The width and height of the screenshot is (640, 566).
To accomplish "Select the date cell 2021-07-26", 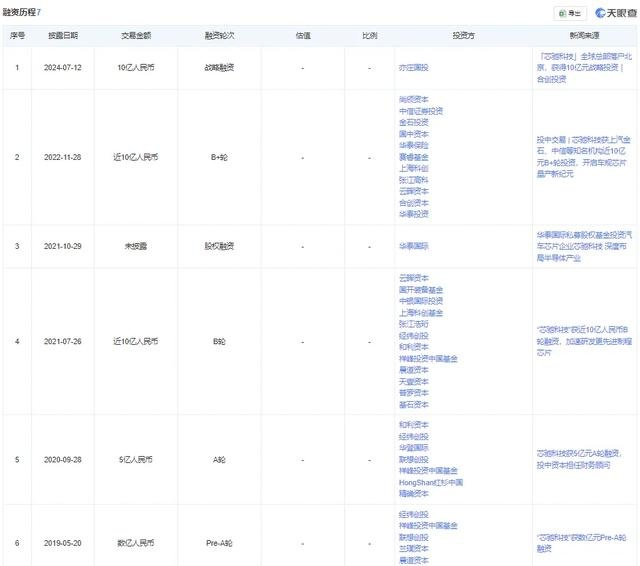I will pyautogui.click(x=63, y=341).
